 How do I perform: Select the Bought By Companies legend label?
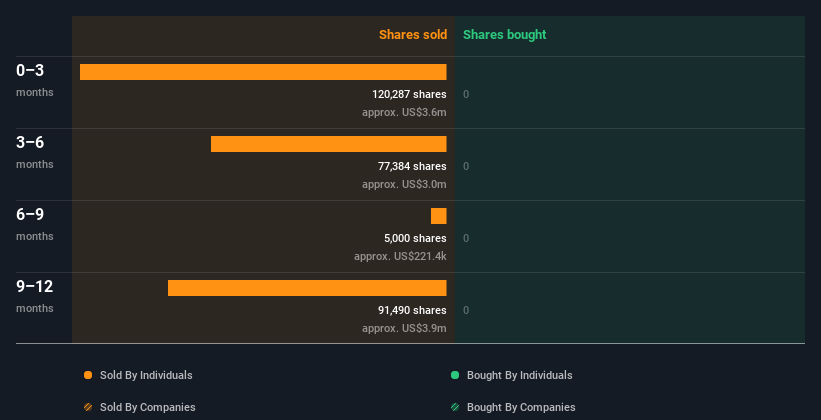[x=521, y=407]
